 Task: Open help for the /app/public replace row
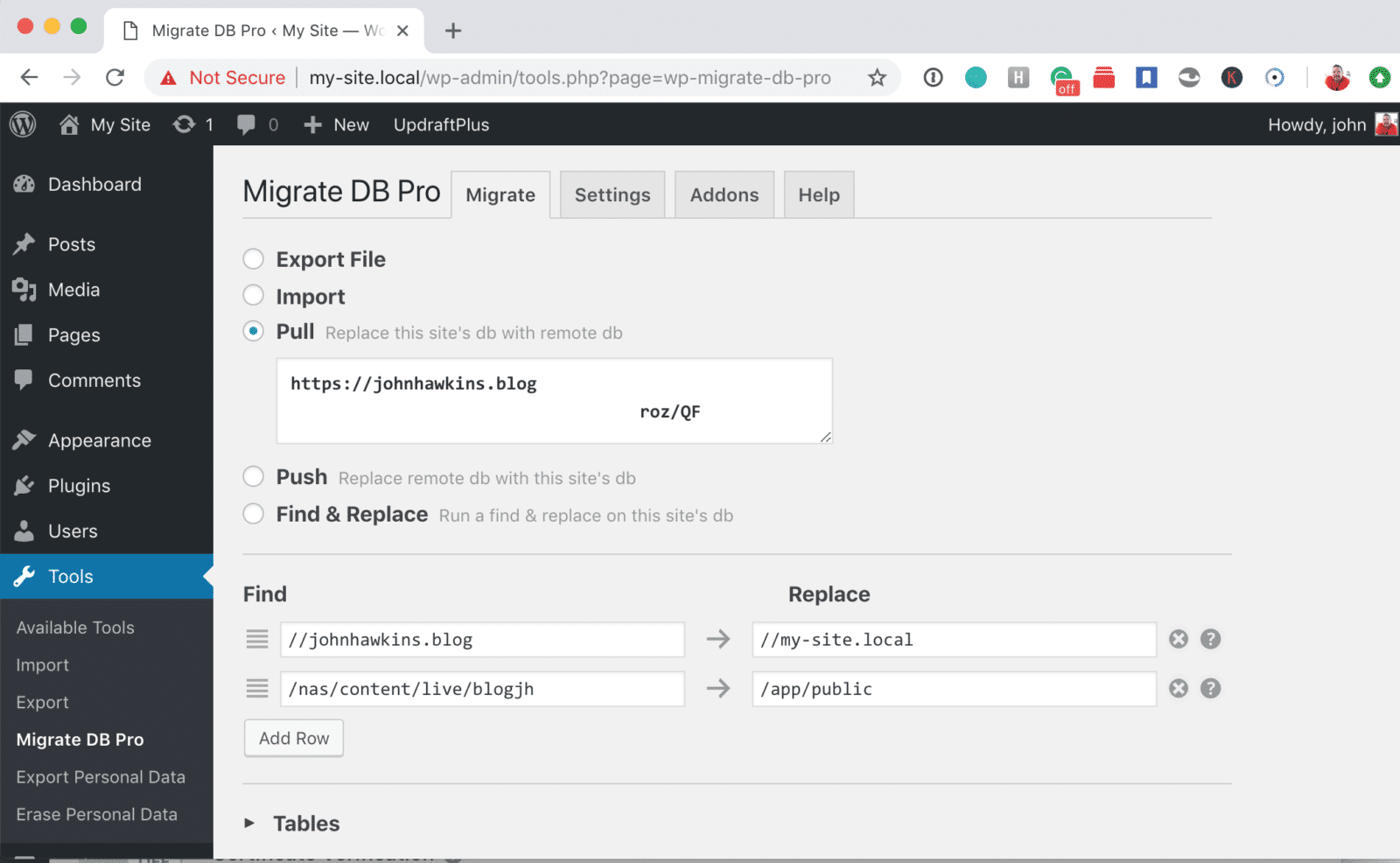(1210, 689)
